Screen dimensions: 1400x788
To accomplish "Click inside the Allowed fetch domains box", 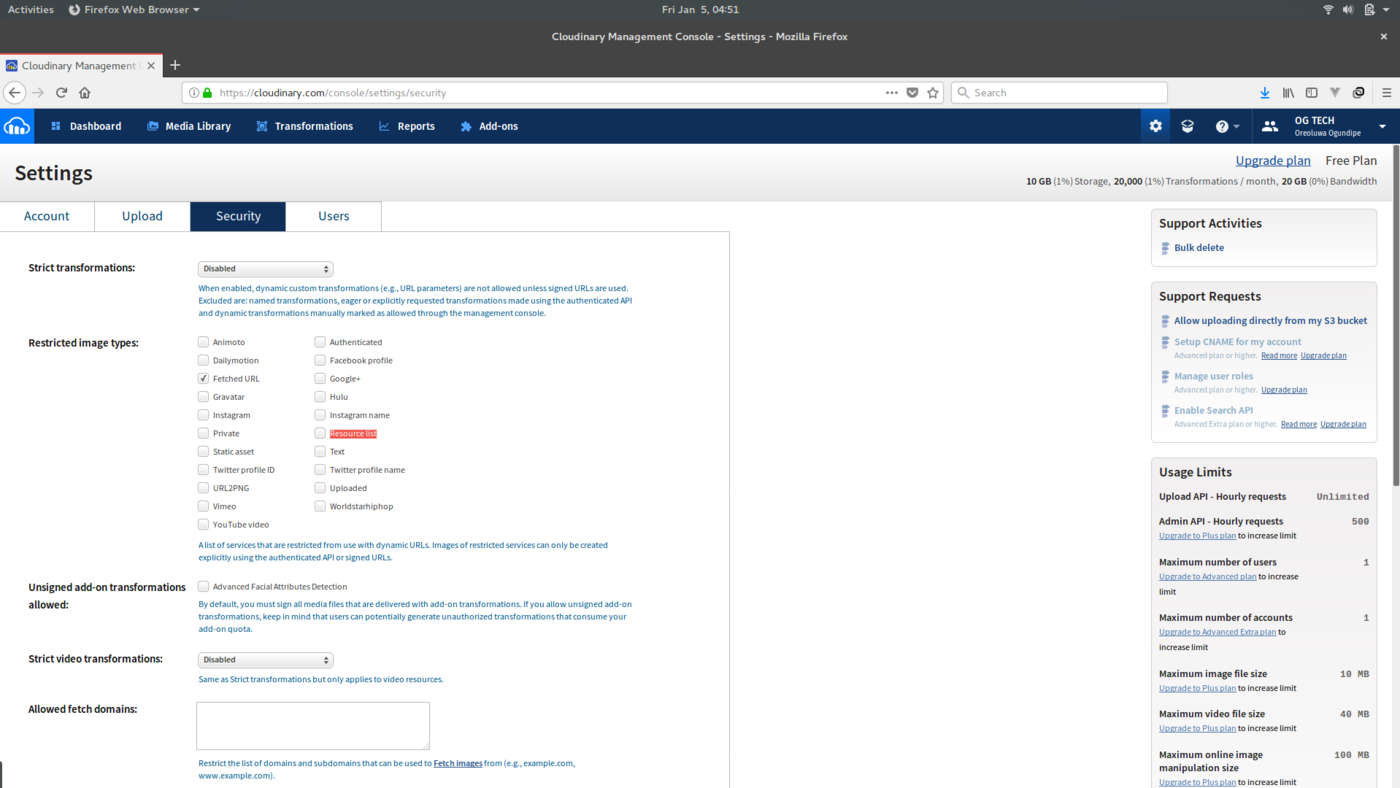I will coord(313,725).
